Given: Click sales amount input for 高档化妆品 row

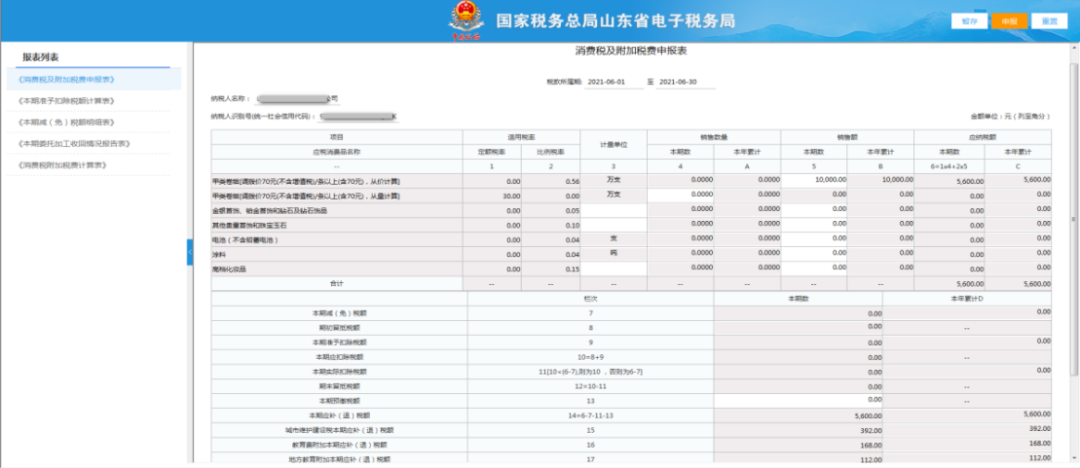Looking at the screenshot, I should [x=814, y=268].
